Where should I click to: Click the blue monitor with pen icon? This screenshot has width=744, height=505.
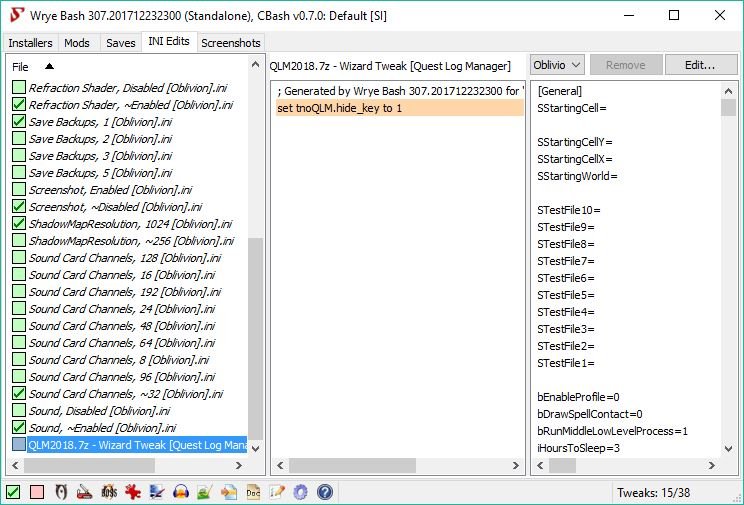point(157,492)
